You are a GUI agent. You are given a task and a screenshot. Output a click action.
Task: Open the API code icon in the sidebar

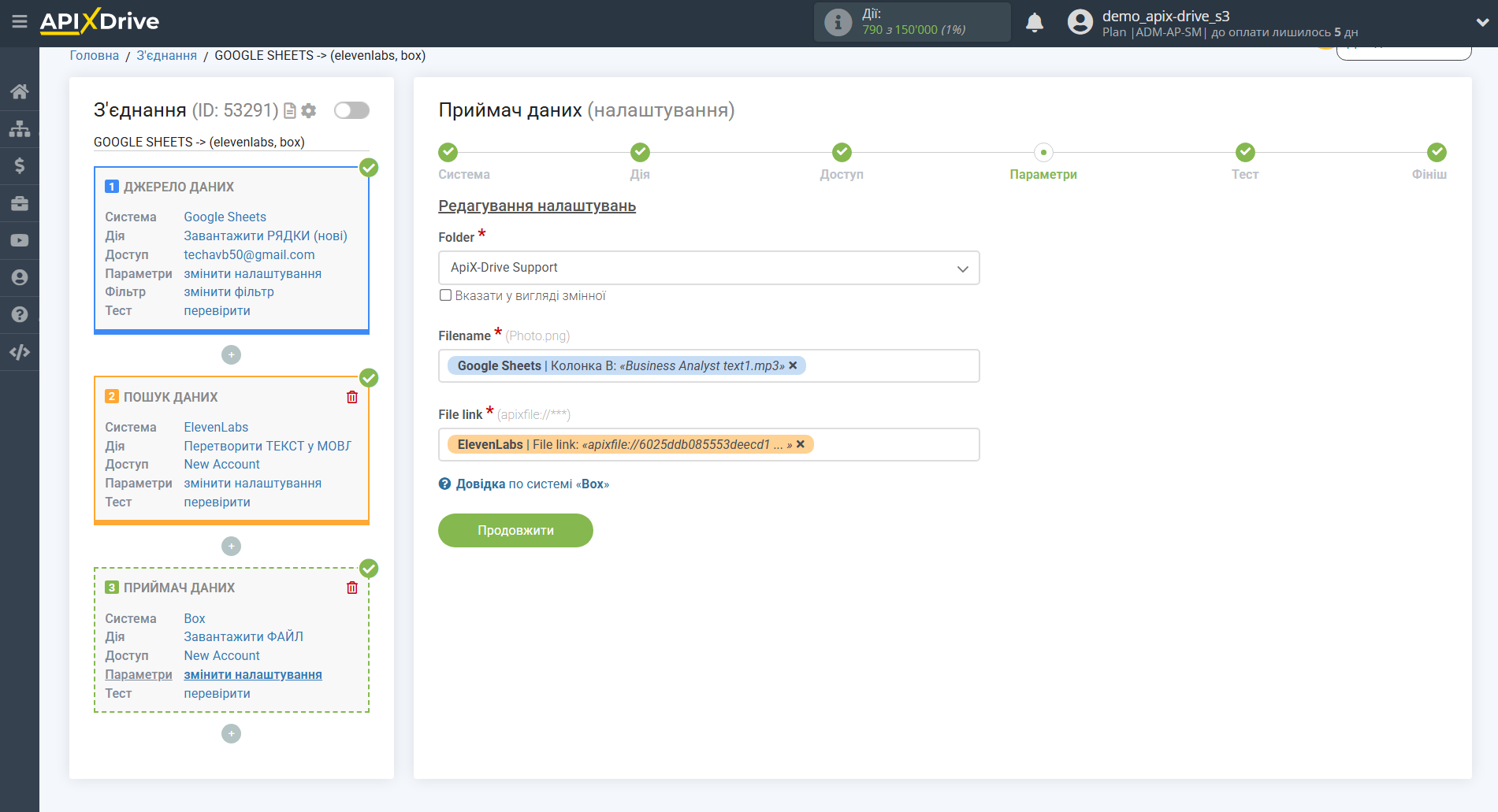pos(20,352)
